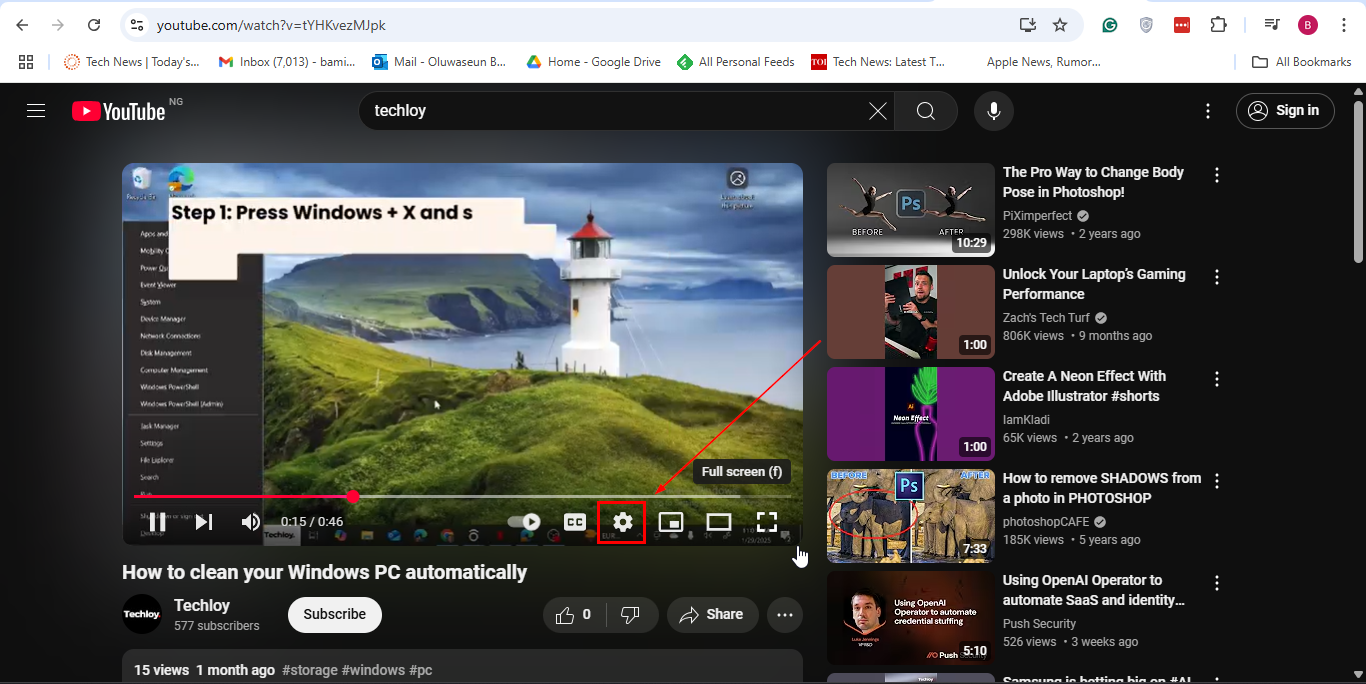Screen dimensions: 1366x684
Task: Open All Personal Feeds bookmark
Action: coord(736,62)
